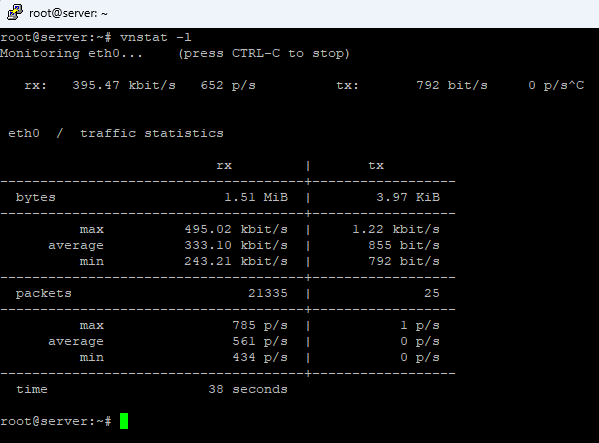Click the PuTTY icon in title bar
The width and height of the screenshot is (599, 443).
point(15,13)
